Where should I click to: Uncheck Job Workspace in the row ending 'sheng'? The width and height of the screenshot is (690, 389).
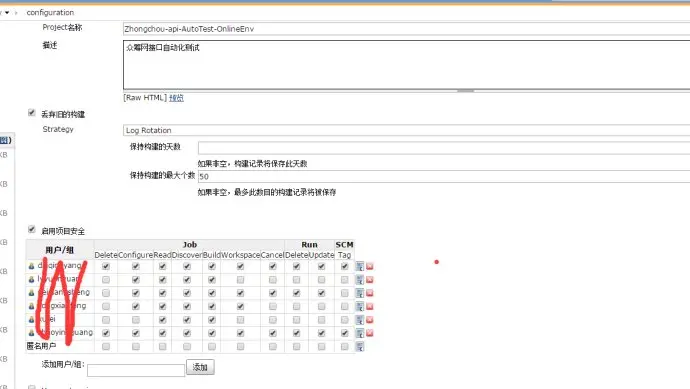(x=240, y=293)
